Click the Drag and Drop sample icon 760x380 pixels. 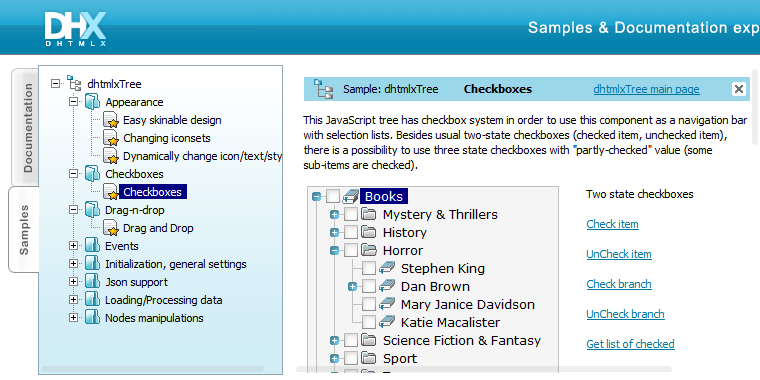click(x=111, y=228)
